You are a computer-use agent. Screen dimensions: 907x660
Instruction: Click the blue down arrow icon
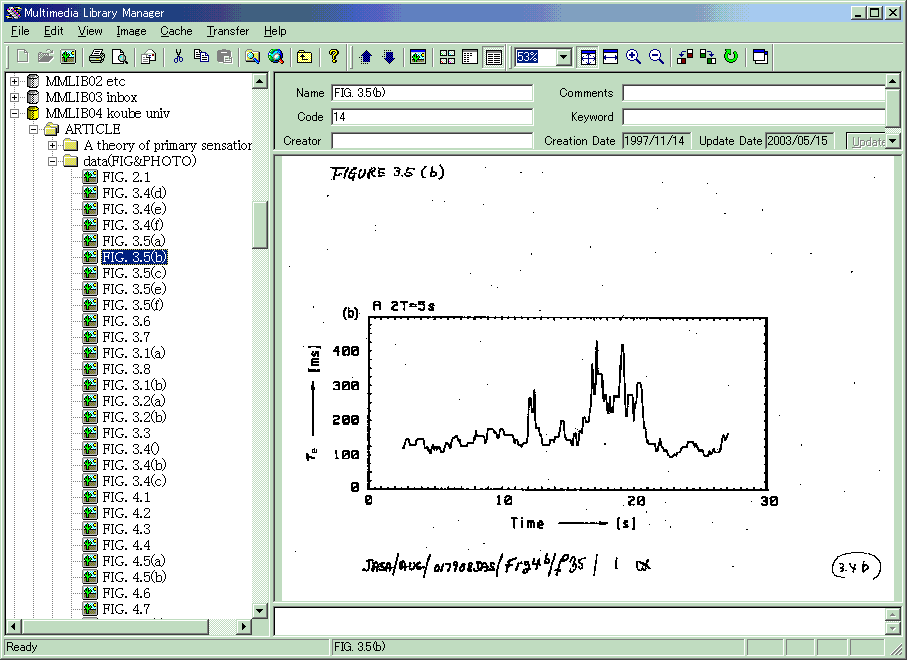click(x=389, y=56)
